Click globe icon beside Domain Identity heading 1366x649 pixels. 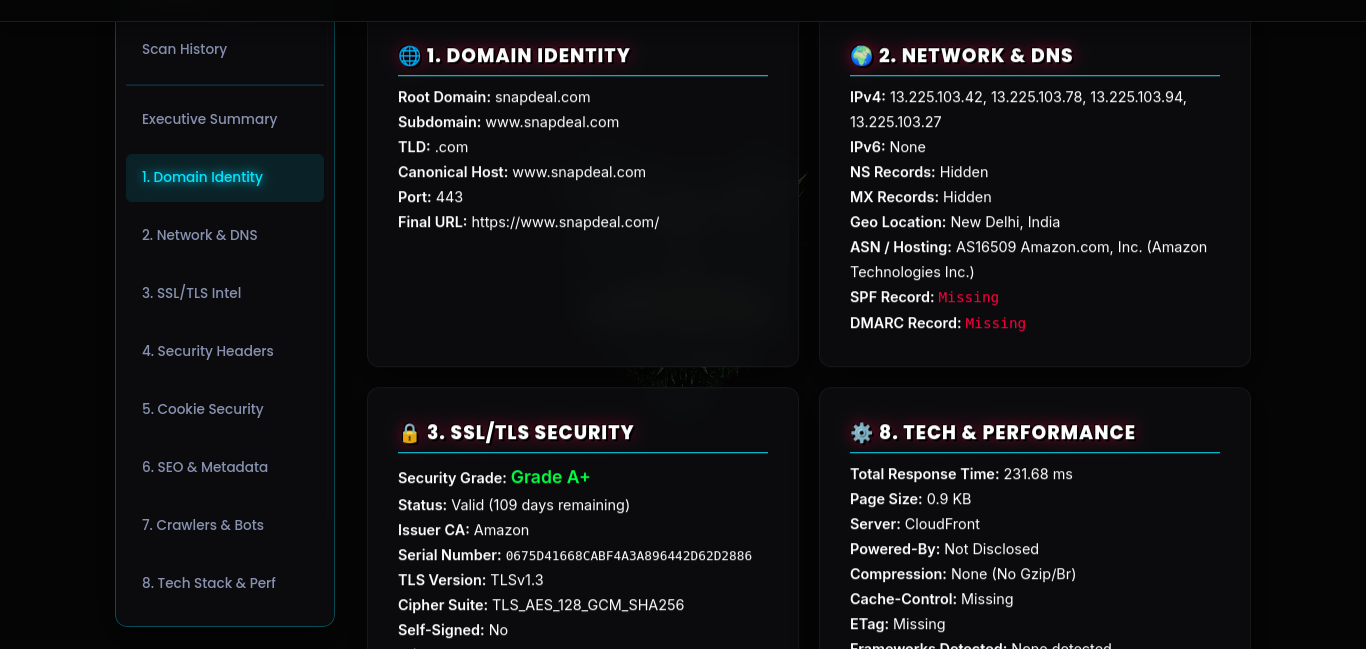[x=409, y=56]
